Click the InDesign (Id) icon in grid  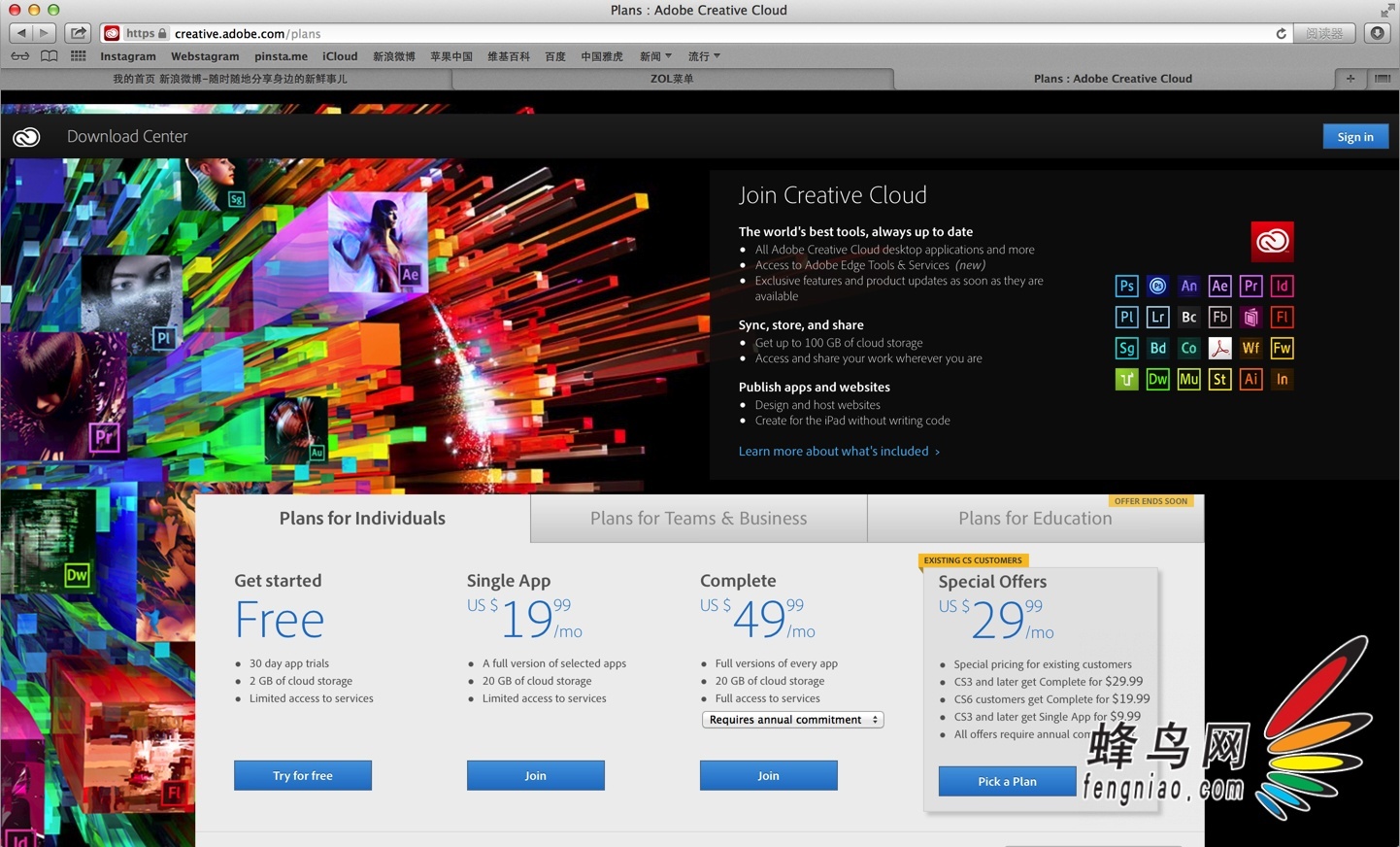pyautogui.click(x=1282, y=286)
